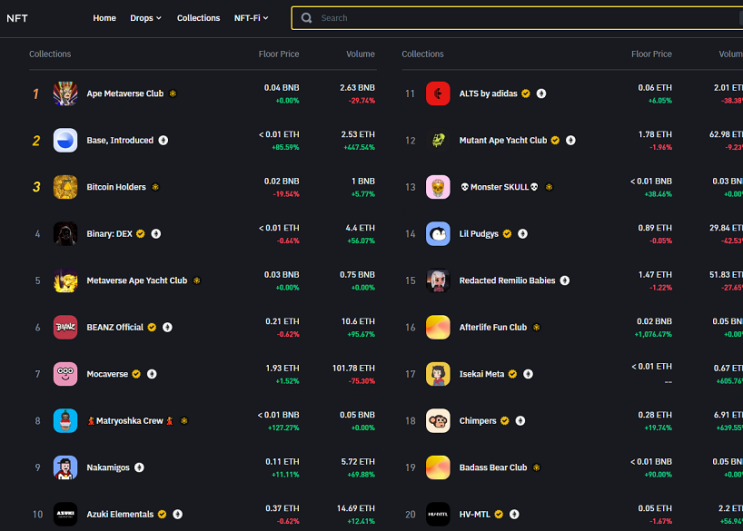Click the right Collections column header
The image size is (743, 531).
(423, 54)
